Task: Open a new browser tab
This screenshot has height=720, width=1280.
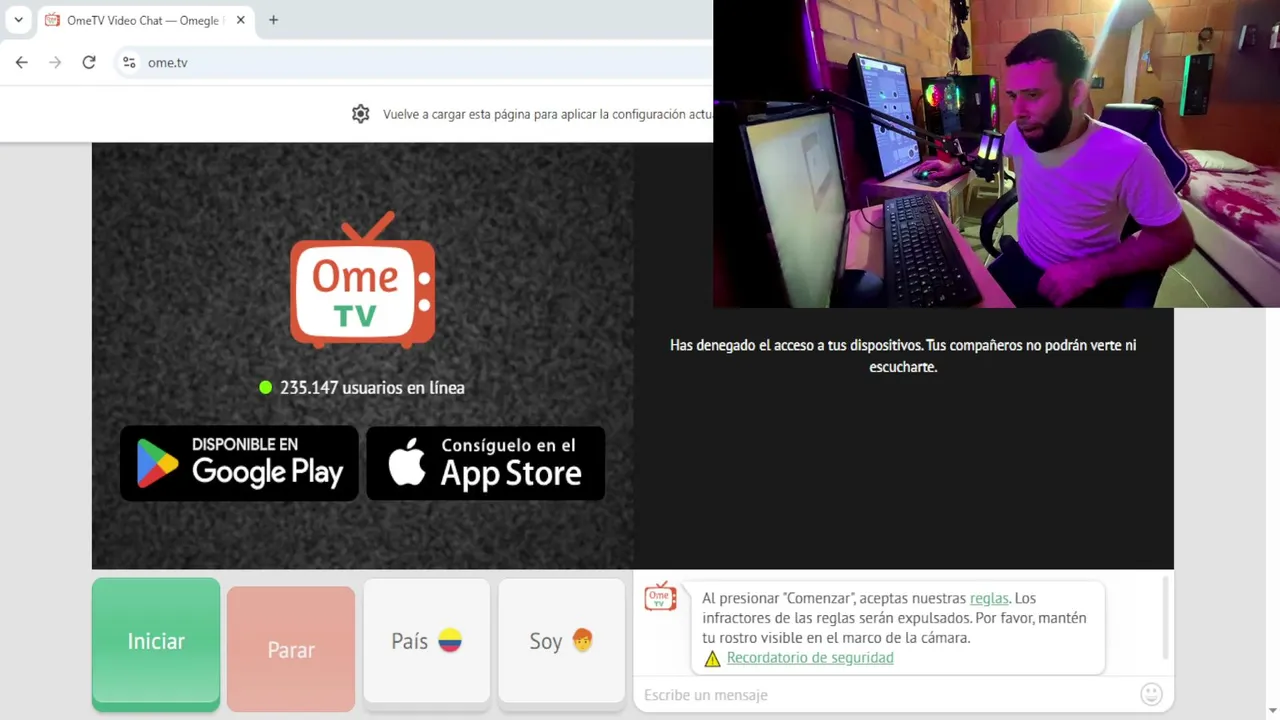Action: click(273, 20)
